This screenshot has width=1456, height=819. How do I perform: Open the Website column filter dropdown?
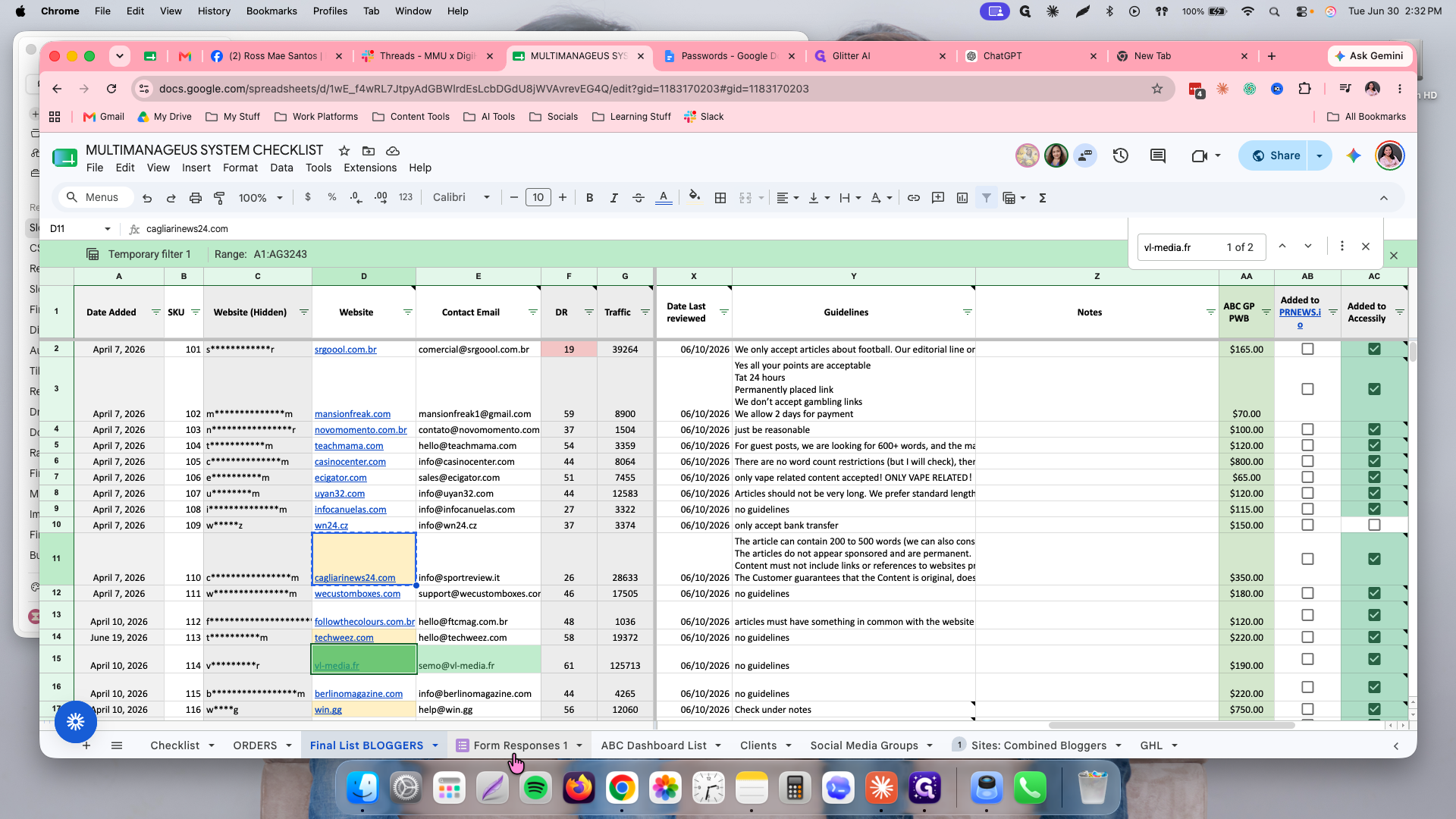coord(407,312)
